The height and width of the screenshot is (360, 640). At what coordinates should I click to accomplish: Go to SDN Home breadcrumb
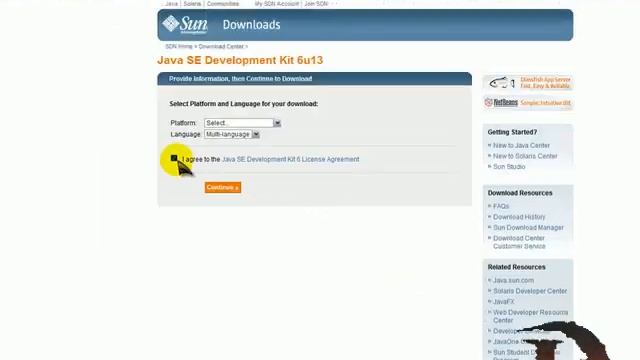179,47
